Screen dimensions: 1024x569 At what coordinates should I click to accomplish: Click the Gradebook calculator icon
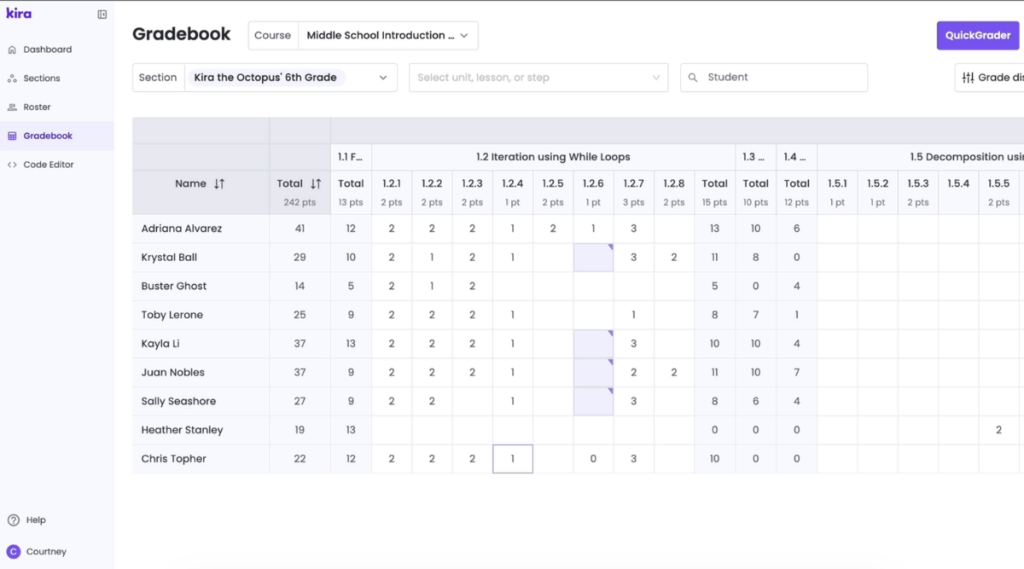(x=12, y=136)
